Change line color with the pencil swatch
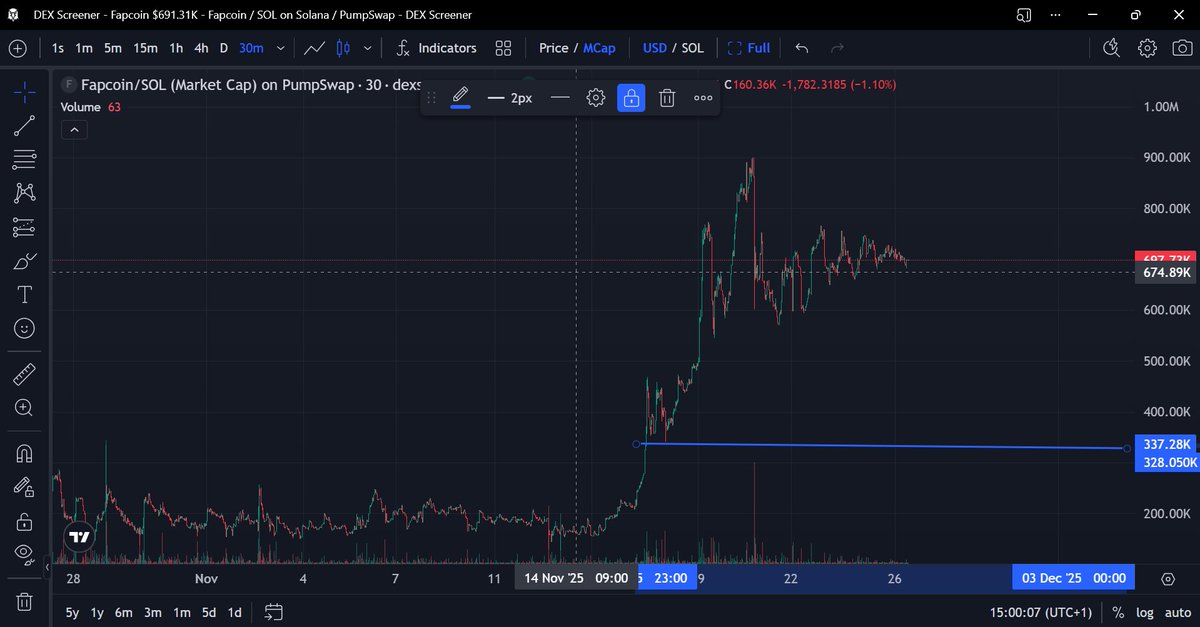This screenshot has height=627, width=1200. tap(460, 98)
